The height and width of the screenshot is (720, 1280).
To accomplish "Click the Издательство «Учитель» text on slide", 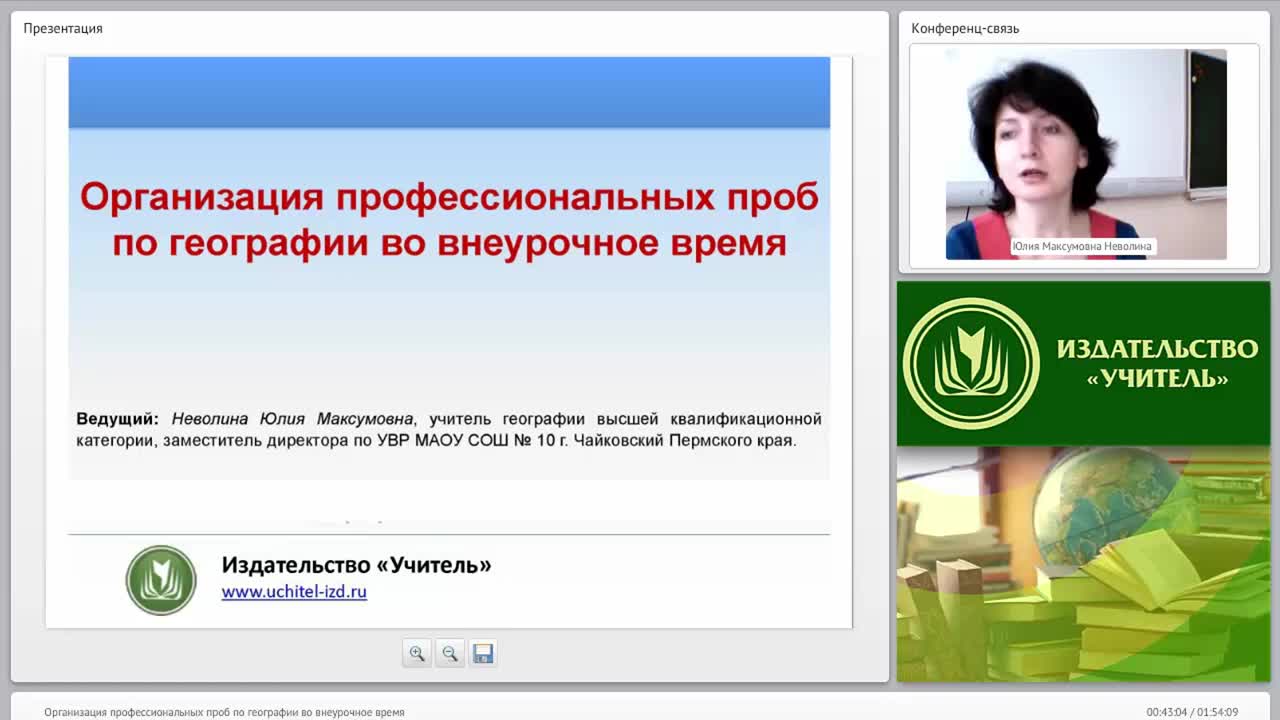I will coord(356,565).
